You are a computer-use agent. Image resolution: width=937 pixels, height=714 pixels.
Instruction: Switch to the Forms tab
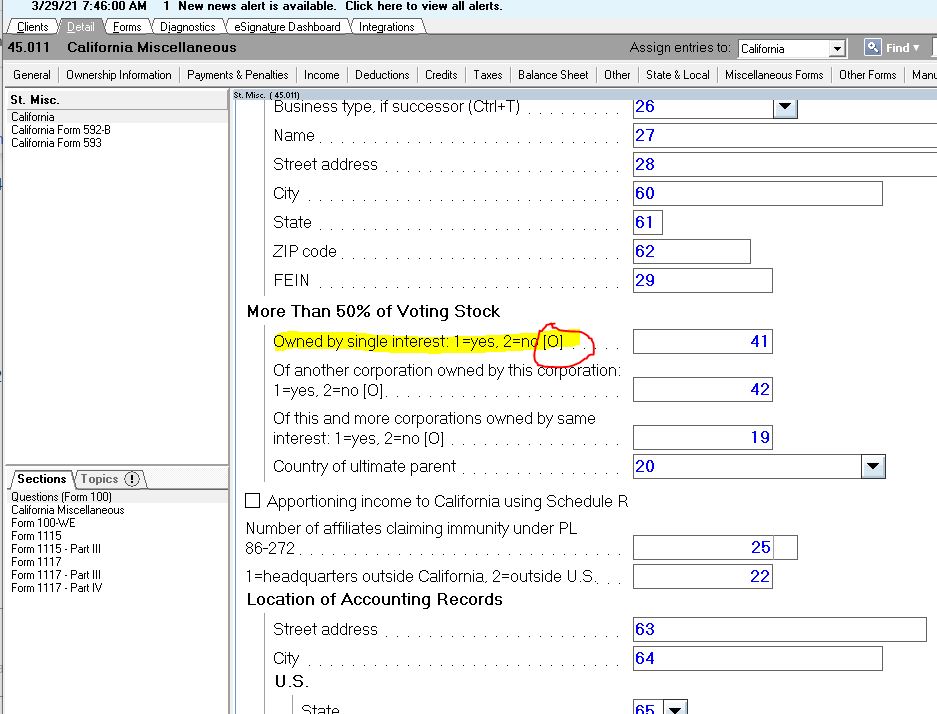[x=127, y=27]
